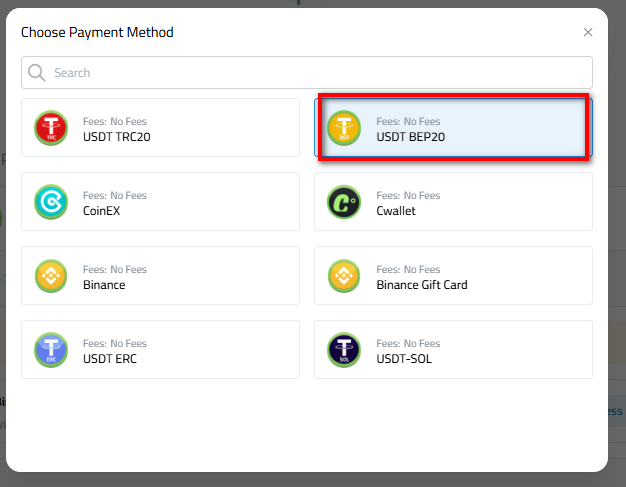Click the Binance logo icon beside Binance
626x487 pixels.
click(51, 276)
